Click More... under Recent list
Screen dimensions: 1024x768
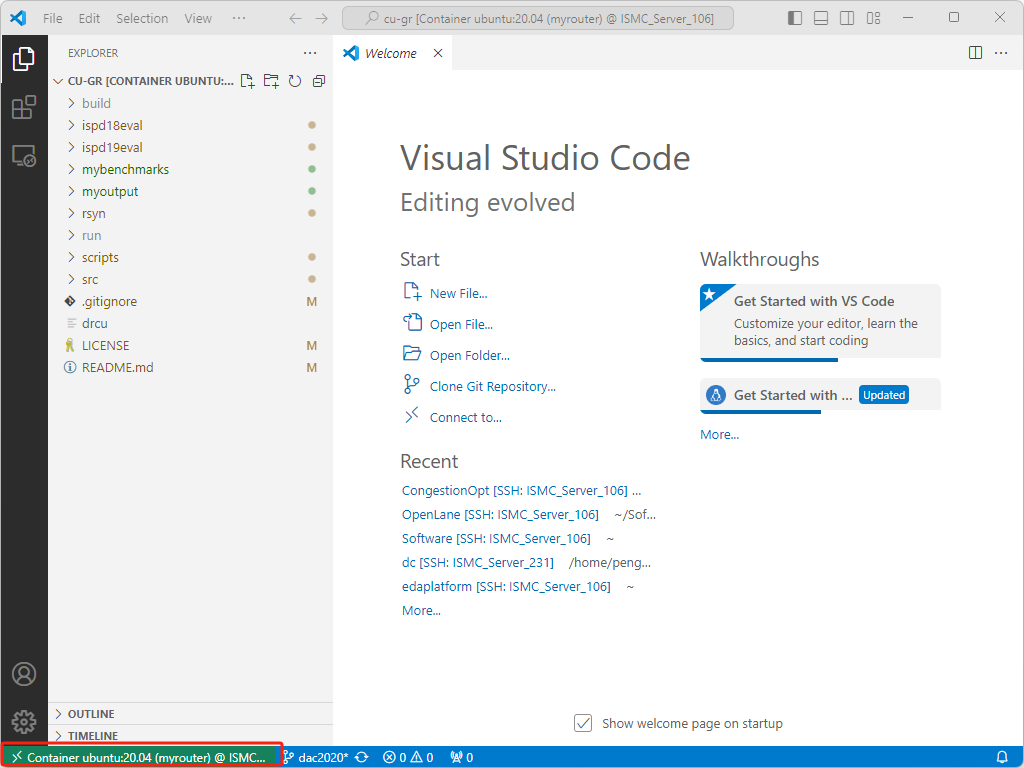pyautogui.click(x=421, y=611)
